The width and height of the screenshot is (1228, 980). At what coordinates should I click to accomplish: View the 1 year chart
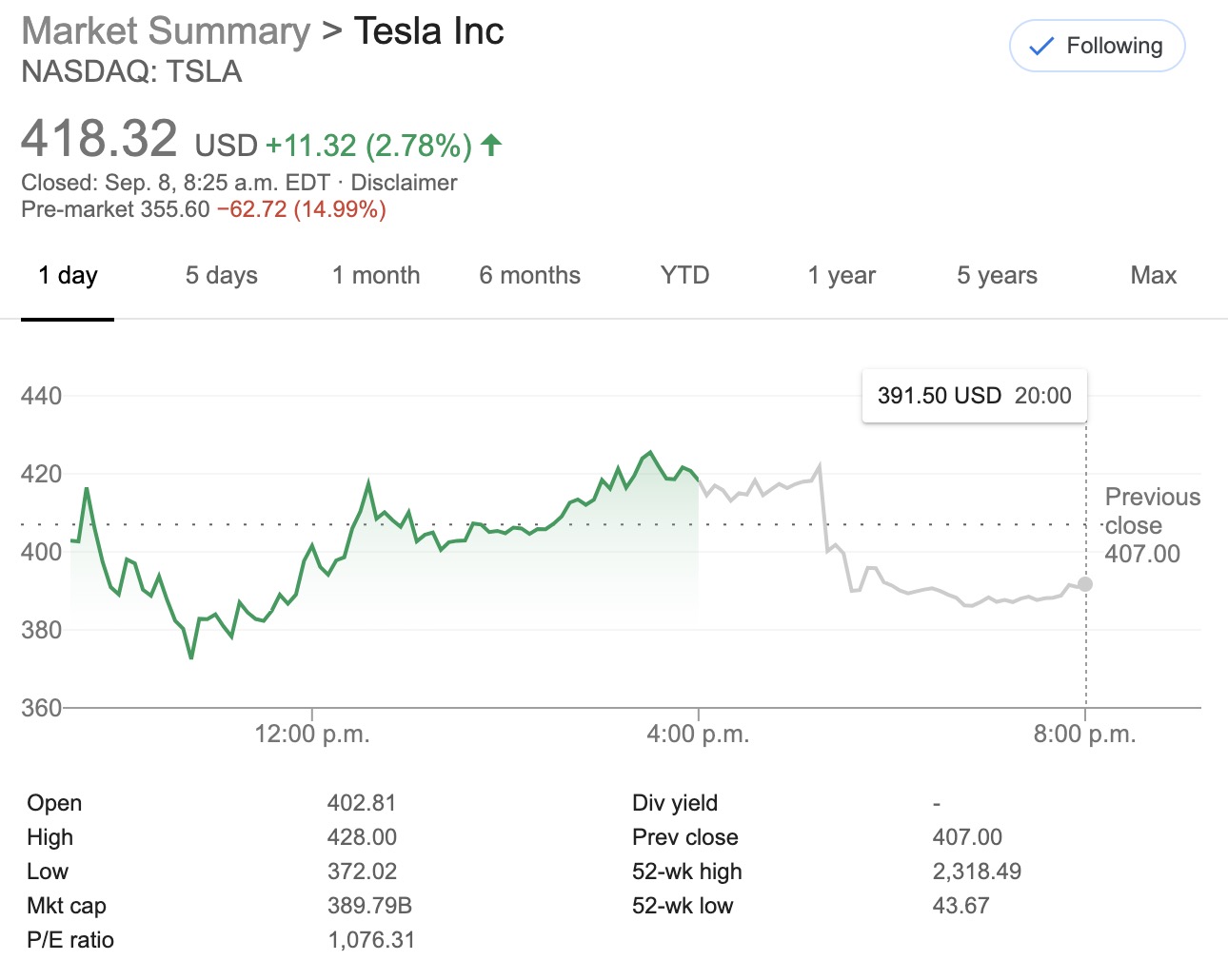click(842, 275)
